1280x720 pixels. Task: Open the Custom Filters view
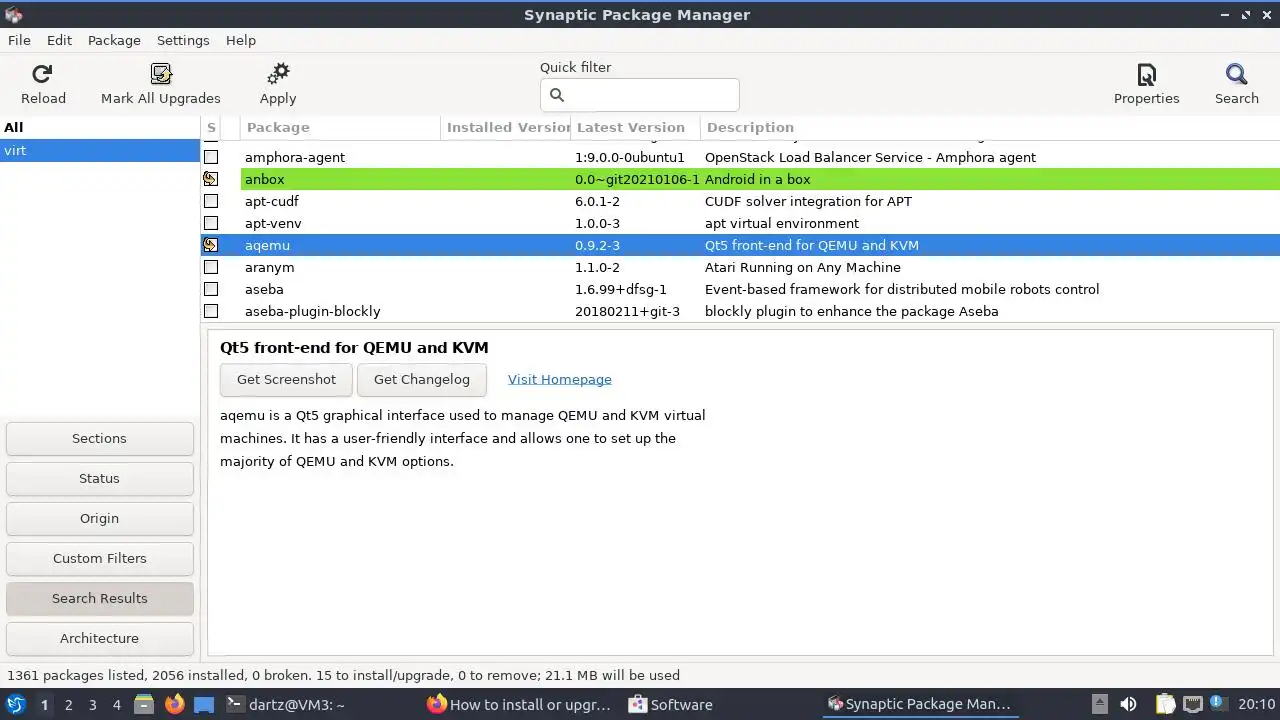[99, 558]
